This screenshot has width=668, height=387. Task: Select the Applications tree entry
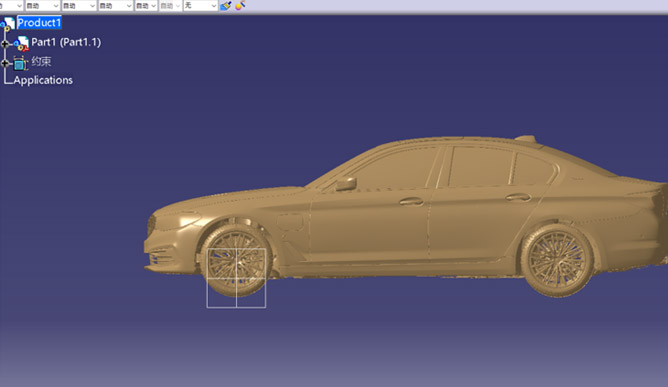43,80
